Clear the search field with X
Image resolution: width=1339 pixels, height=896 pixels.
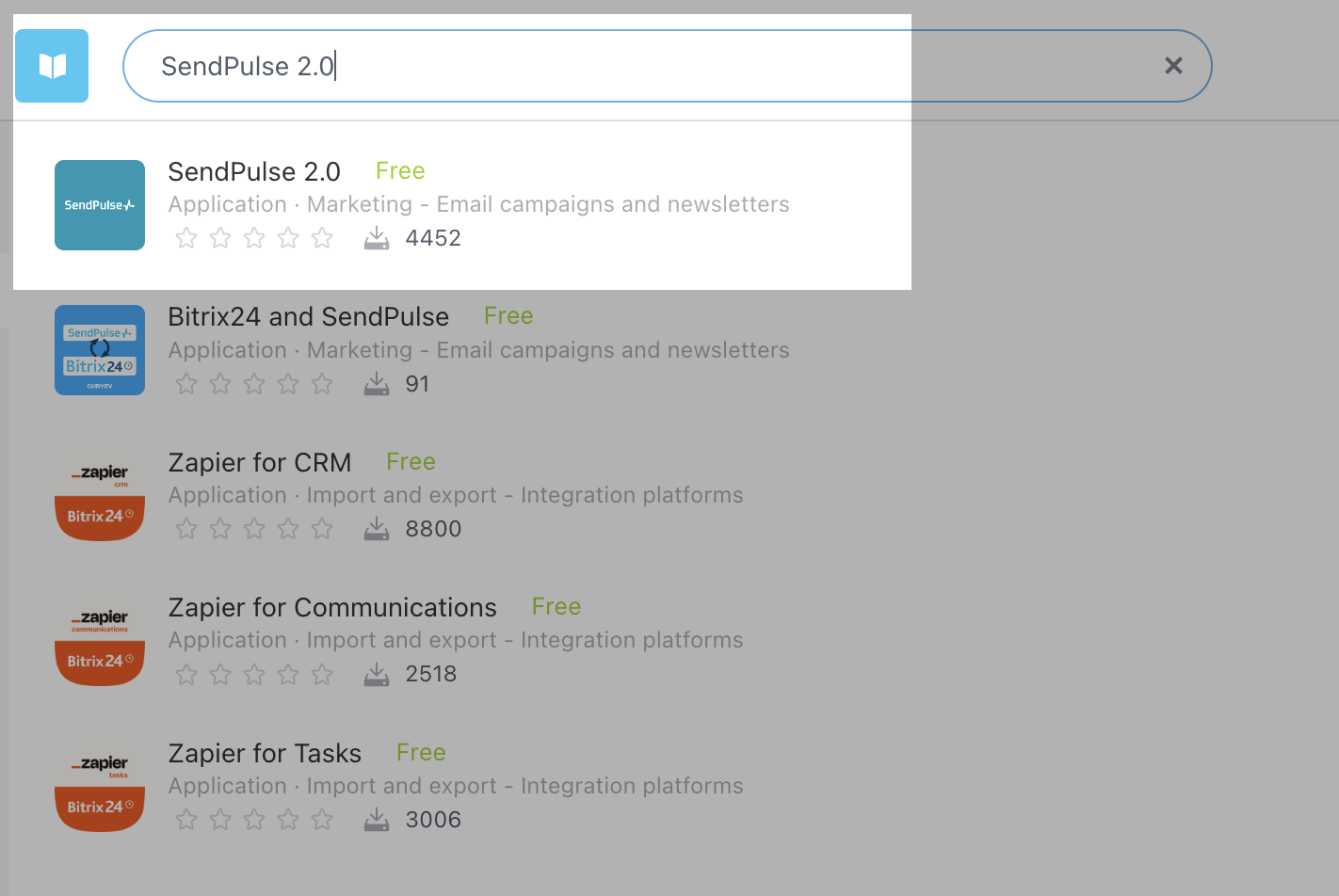click(1173, 66)
